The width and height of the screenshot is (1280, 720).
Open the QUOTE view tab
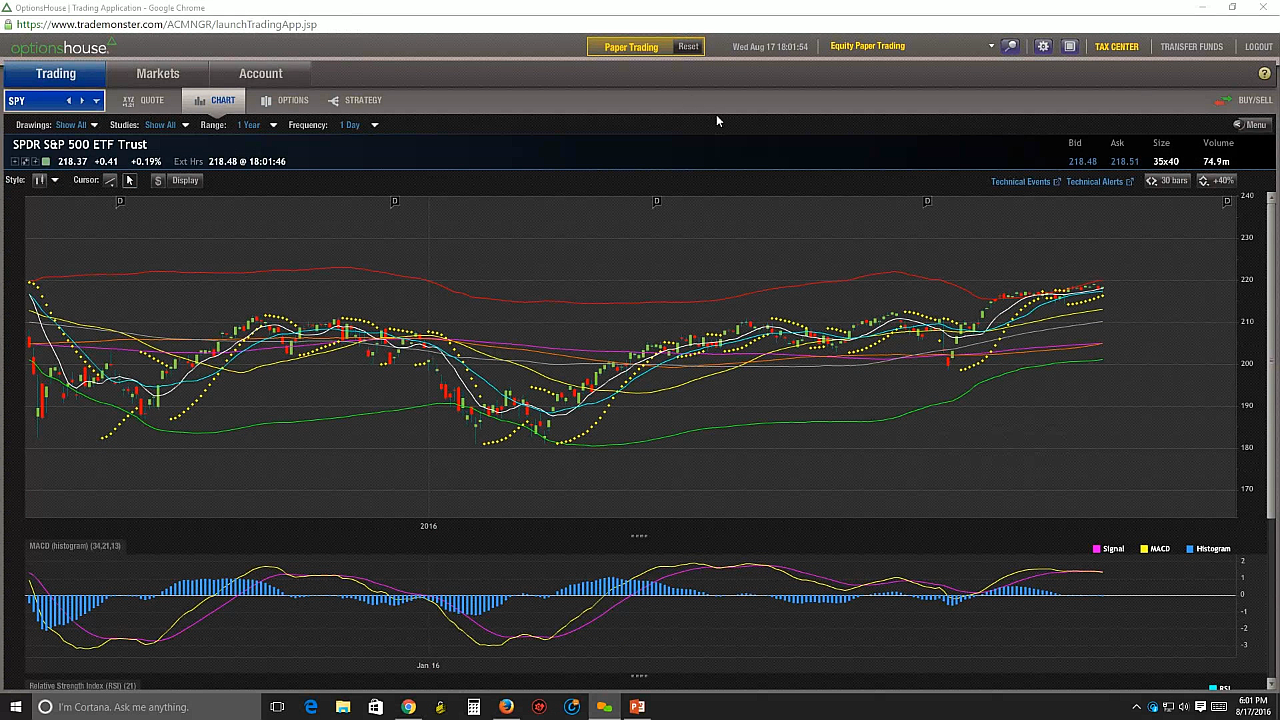(x=143, y=100)
